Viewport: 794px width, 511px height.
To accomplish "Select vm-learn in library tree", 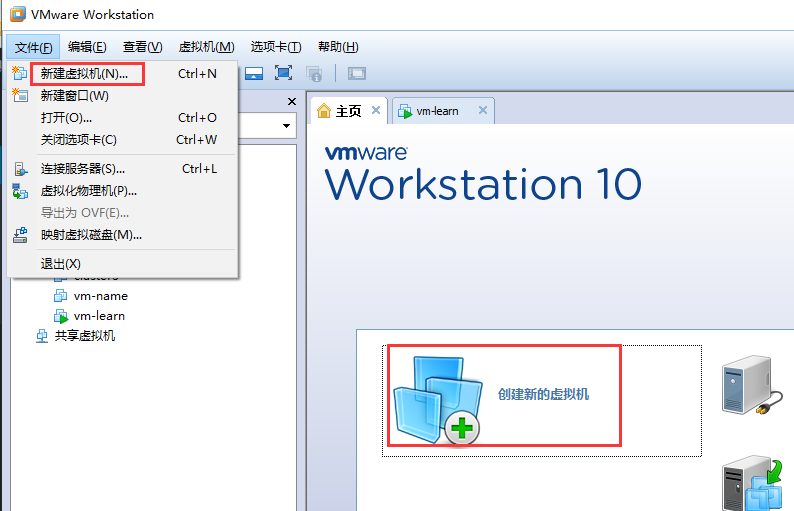I will pyautogui.click(x=99, y=316).
